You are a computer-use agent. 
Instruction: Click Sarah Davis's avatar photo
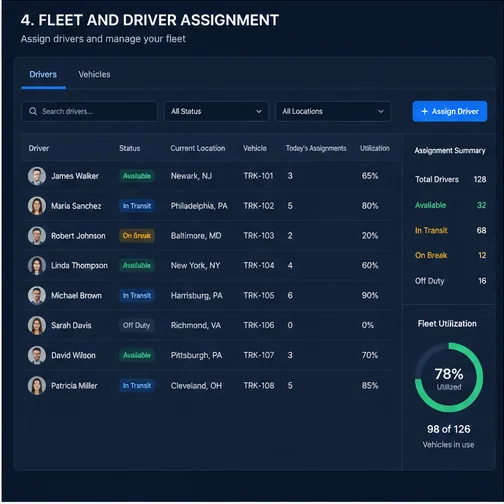37,325
